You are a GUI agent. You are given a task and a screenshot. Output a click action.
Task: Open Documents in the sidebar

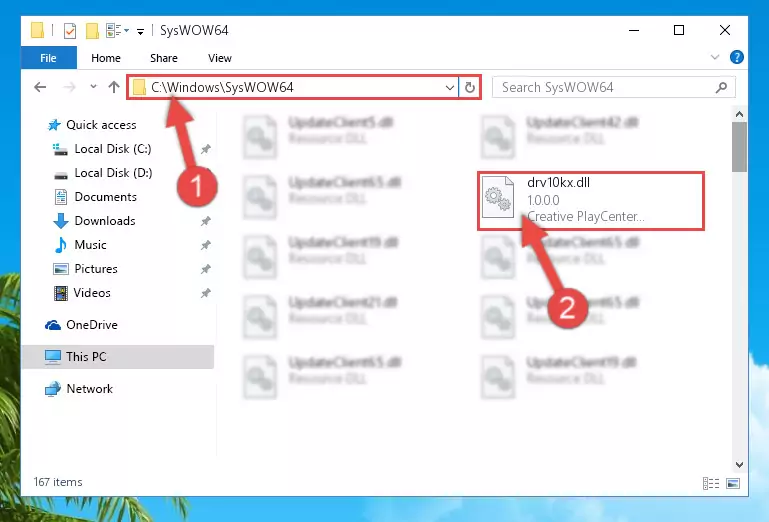95,197
